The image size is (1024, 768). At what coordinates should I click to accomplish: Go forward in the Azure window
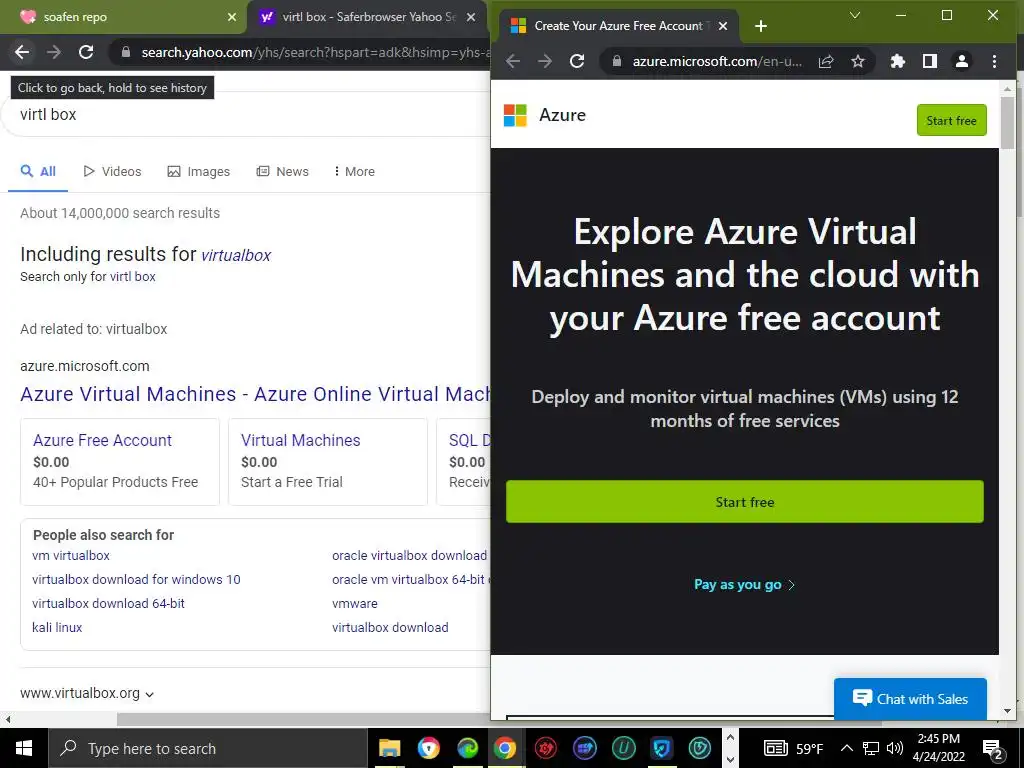[x=545, y=61]
